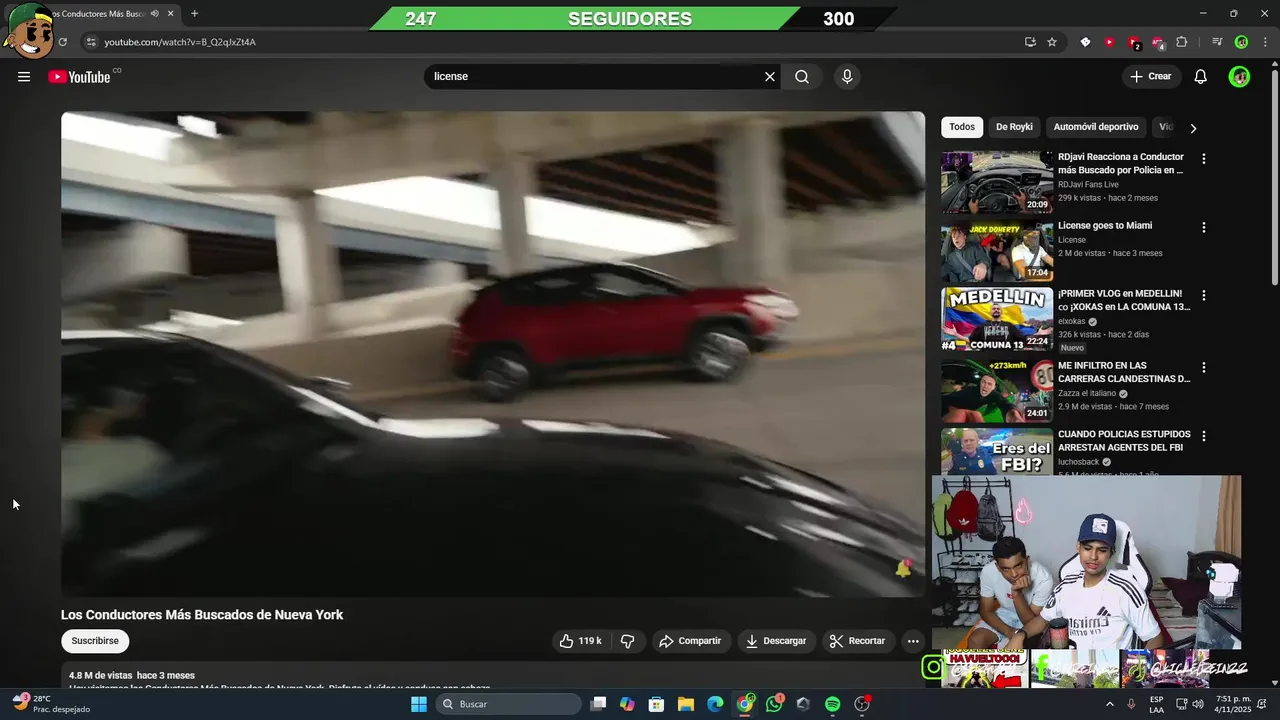Open options for CUANDO POLICIAS ESTUPIDOS video
The width and height of the screenshot is (1280, 720).
click(x=1204, y=436)
